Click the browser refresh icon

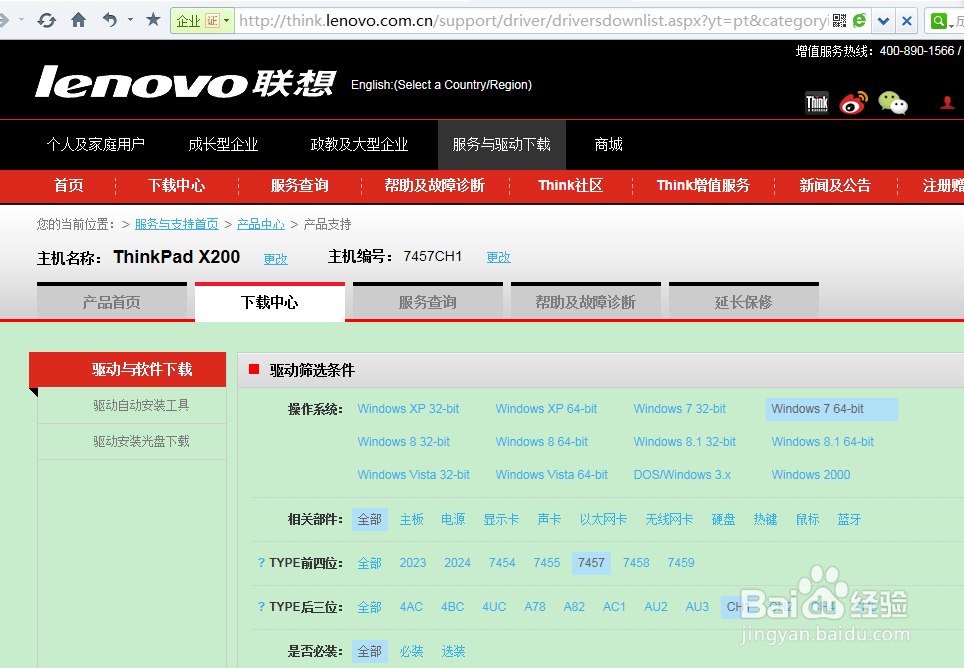tap(47, 20)
